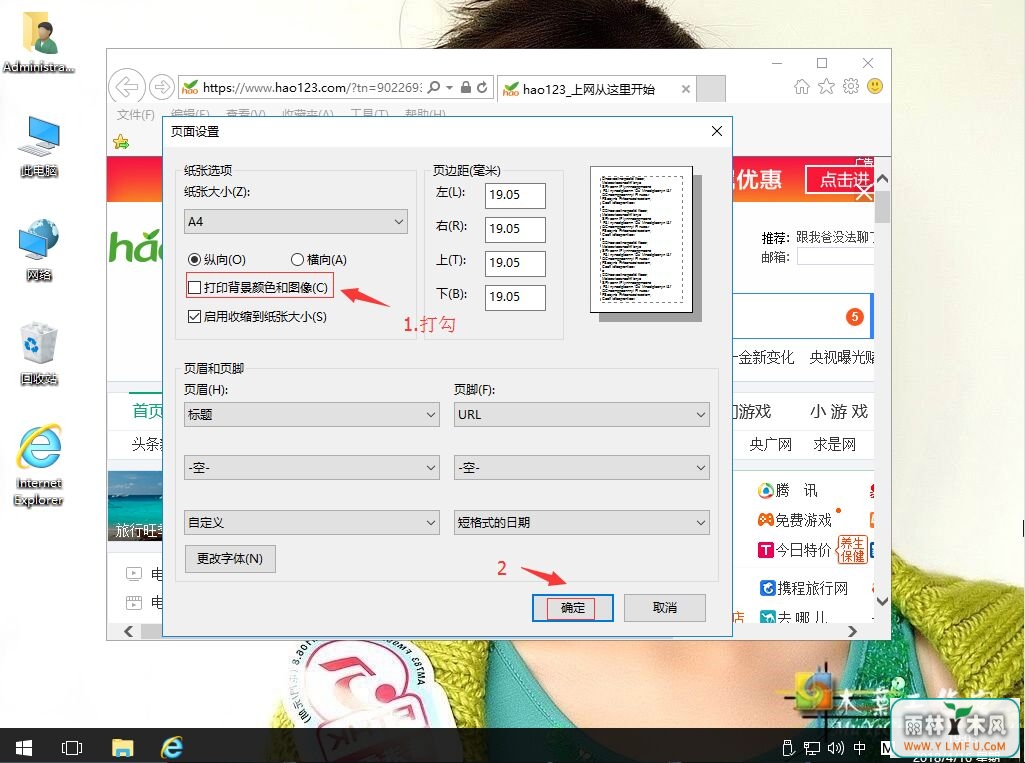The width and height of the screenshot is (1025, 763).
Task: Click the page vertical scrollbar down arrow
Action: [x=882, y=601]
